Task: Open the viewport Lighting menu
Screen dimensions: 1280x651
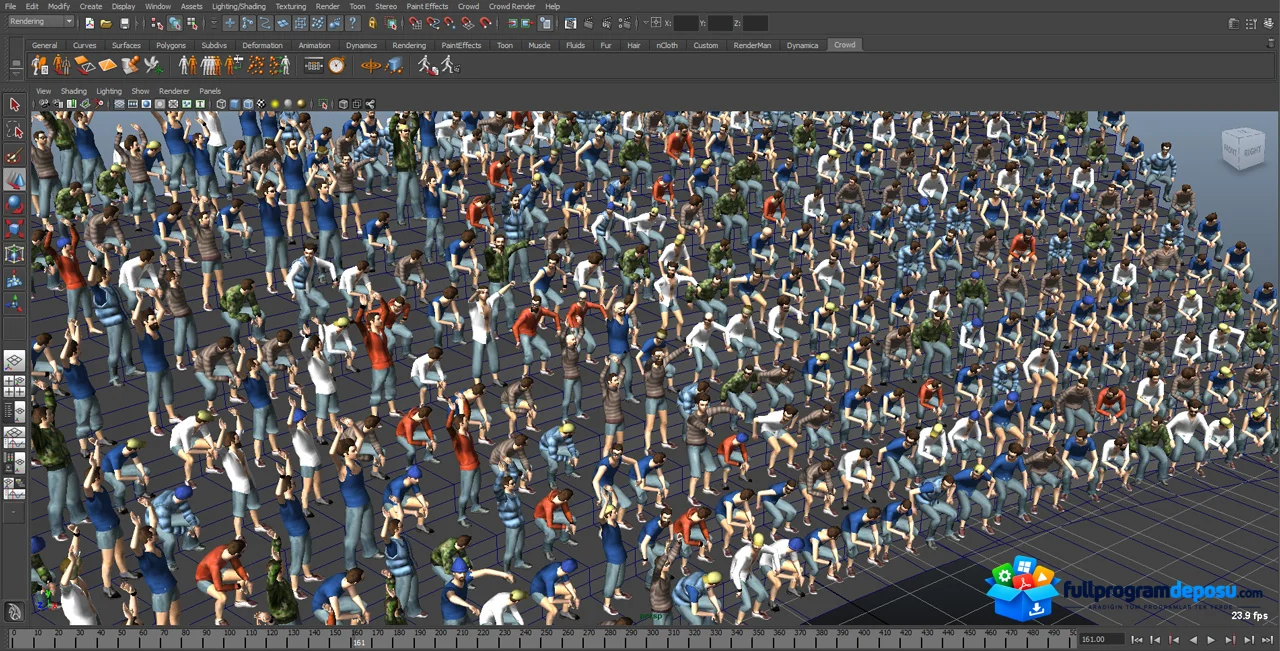Action: click(x=109, y=91)
